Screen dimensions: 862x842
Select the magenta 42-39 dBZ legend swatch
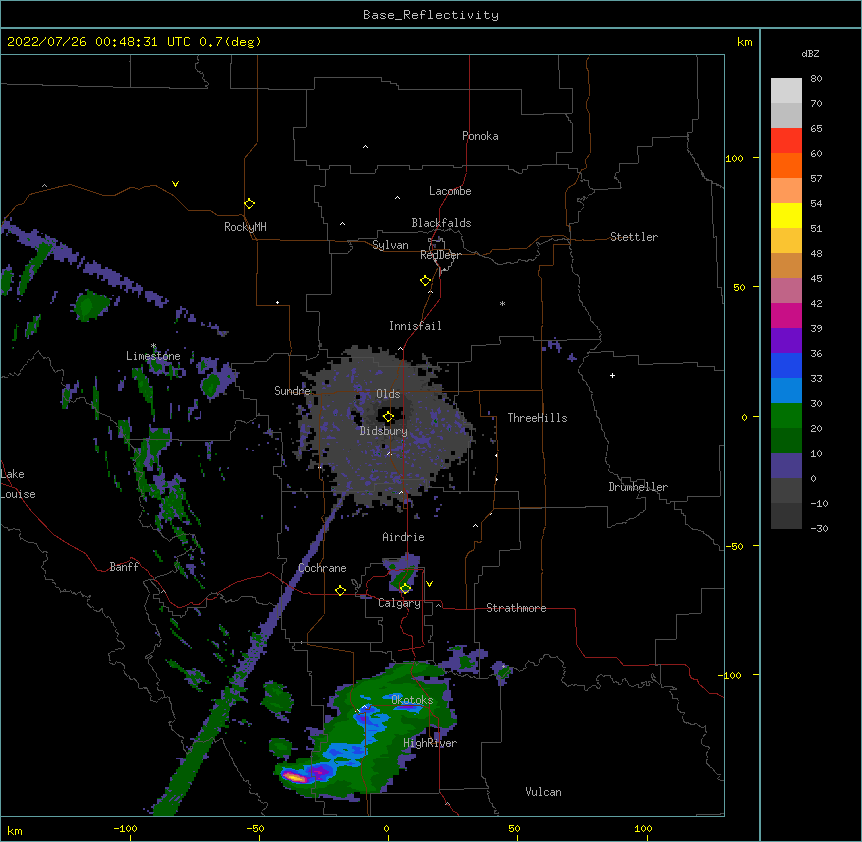click(786, 315)
